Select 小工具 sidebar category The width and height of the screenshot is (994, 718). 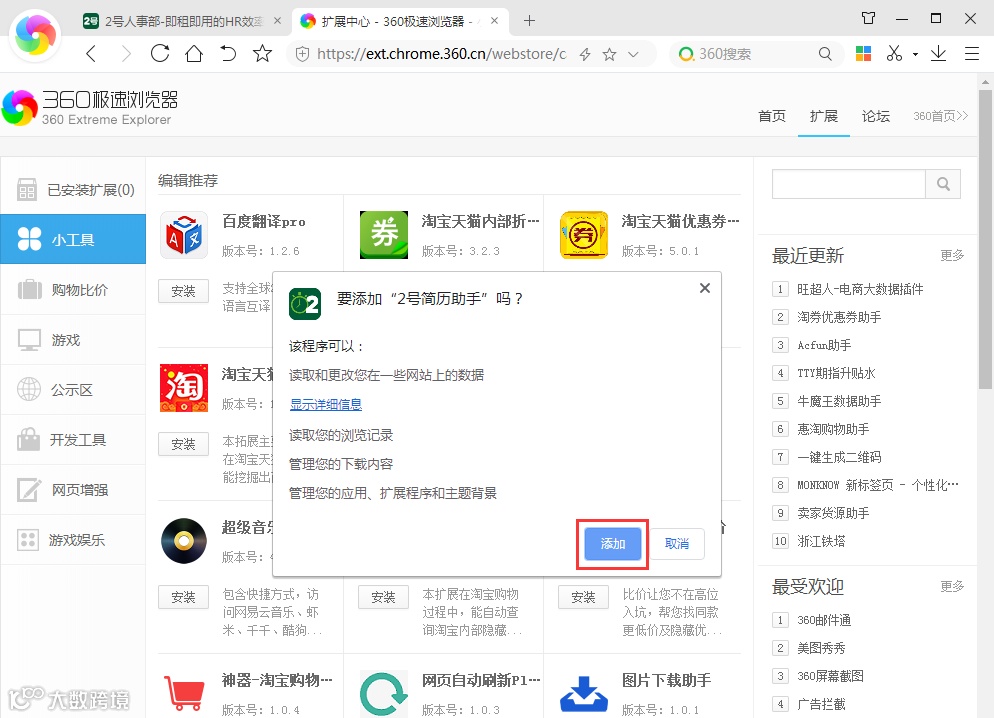(74, 239)
